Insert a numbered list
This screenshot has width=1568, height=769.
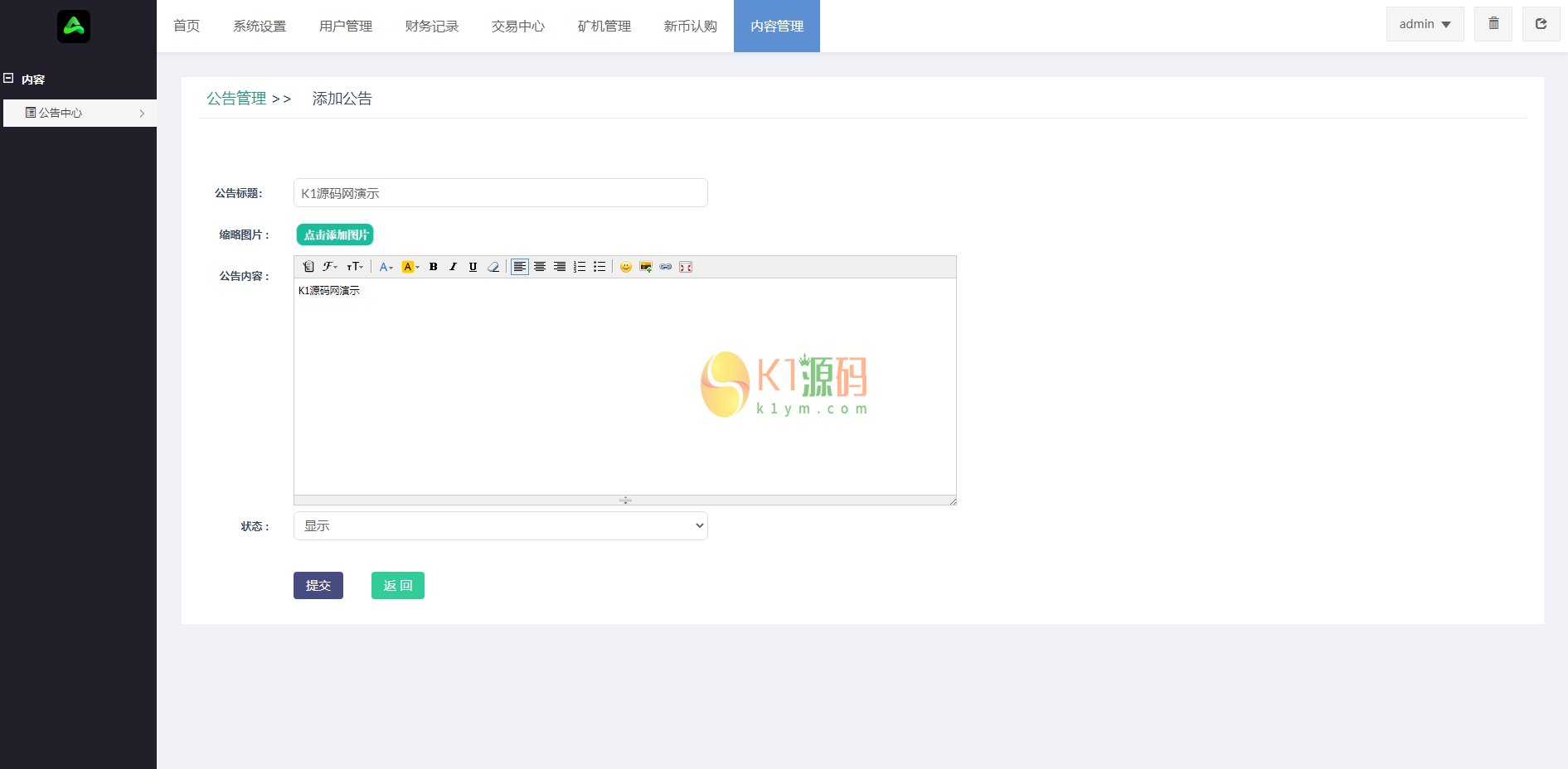point(580,267)
